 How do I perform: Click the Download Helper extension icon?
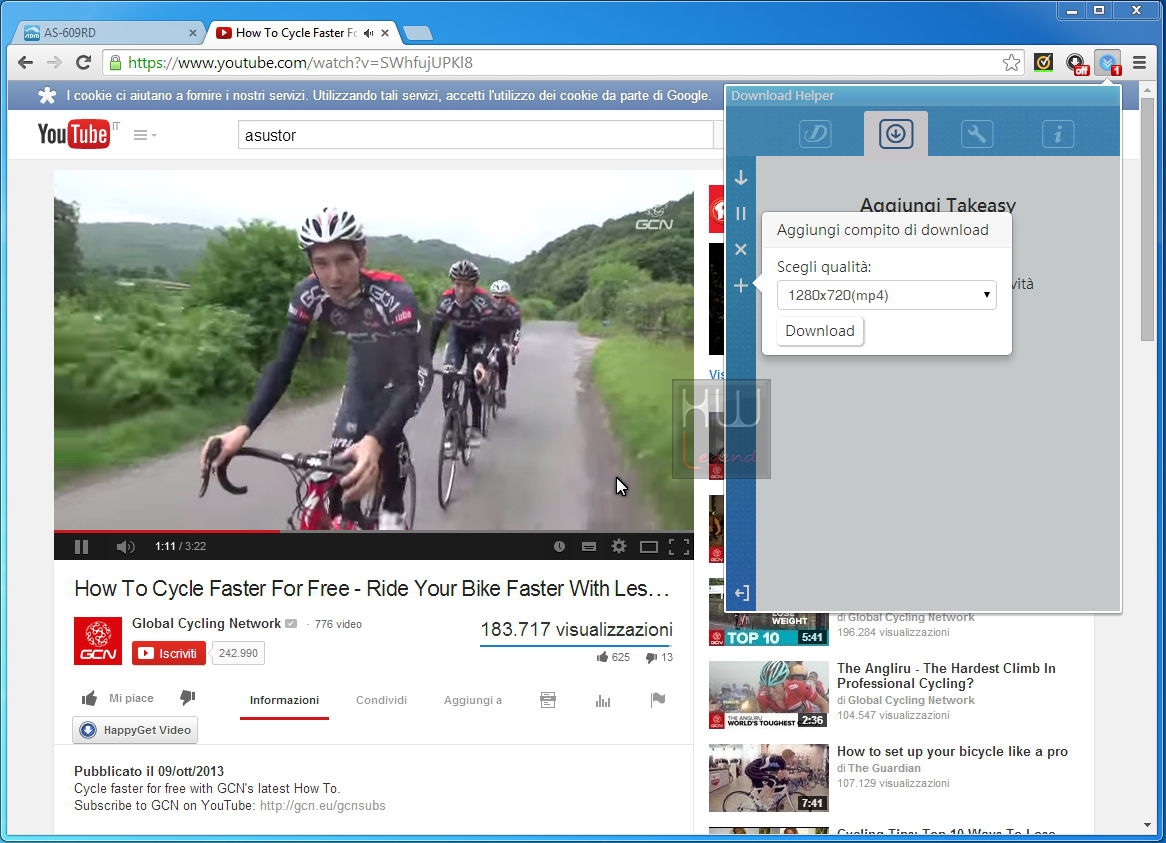(x=1109, y=62)
